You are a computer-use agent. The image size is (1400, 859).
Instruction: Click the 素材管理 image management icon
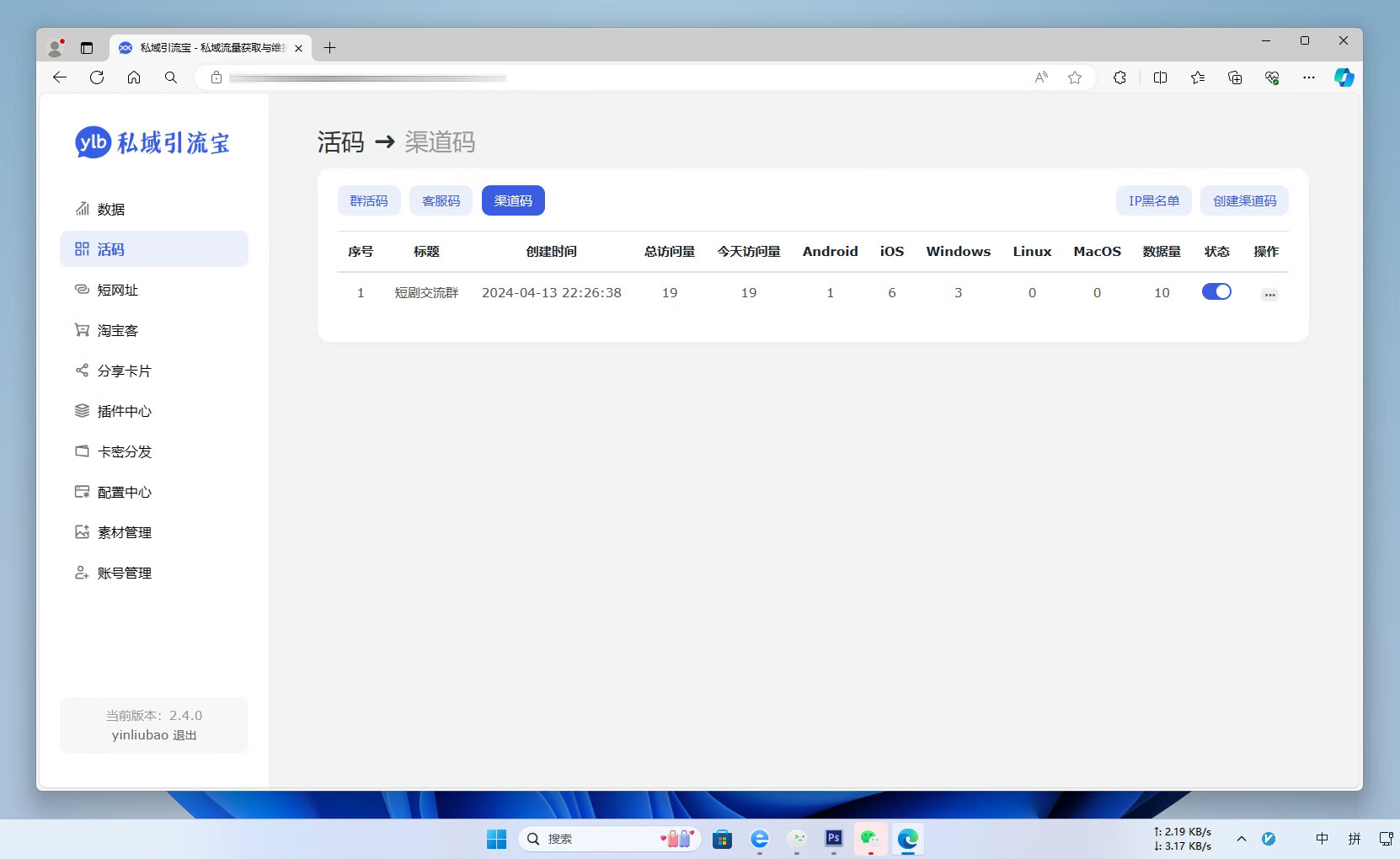(82, 532)
